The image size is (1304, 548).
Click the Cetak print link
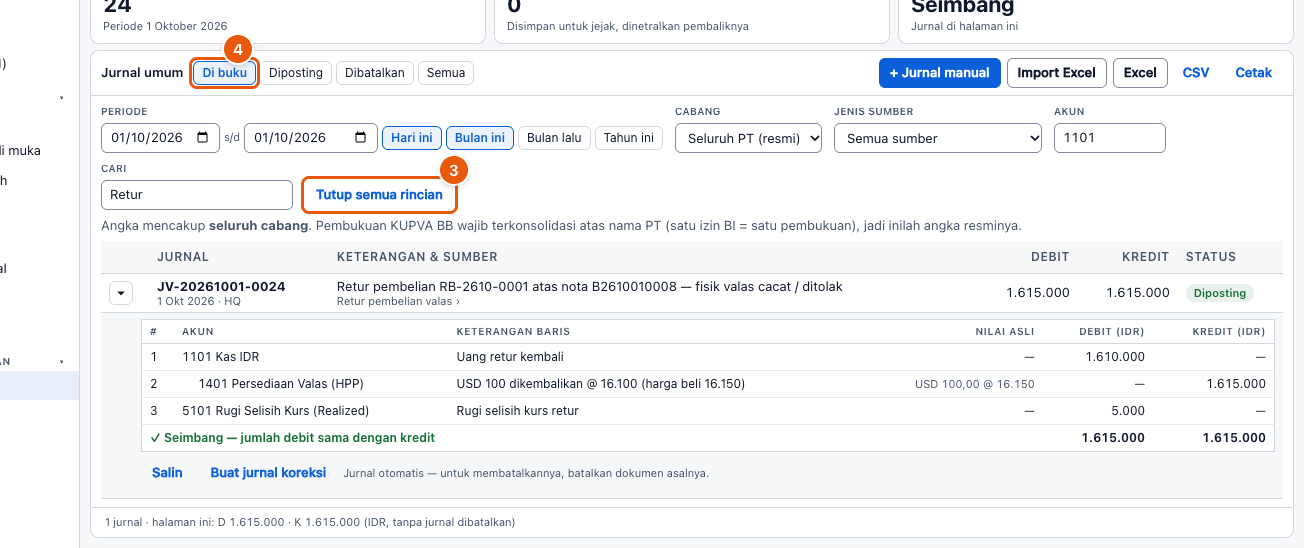(1254, 73)
